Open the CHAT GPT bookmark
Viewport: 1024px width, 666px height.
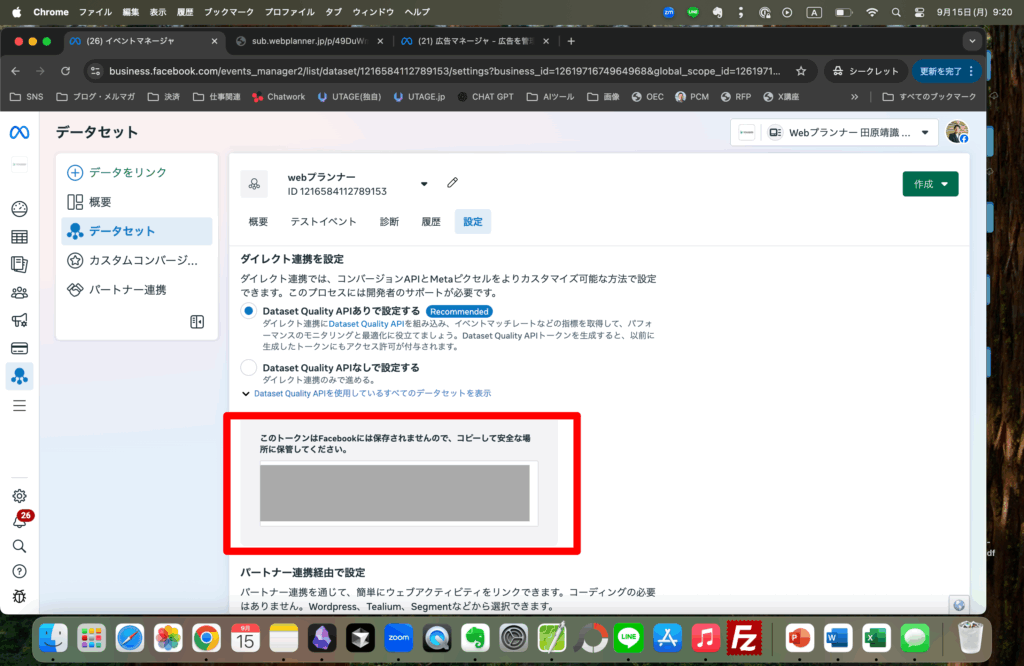click(485, 97)
